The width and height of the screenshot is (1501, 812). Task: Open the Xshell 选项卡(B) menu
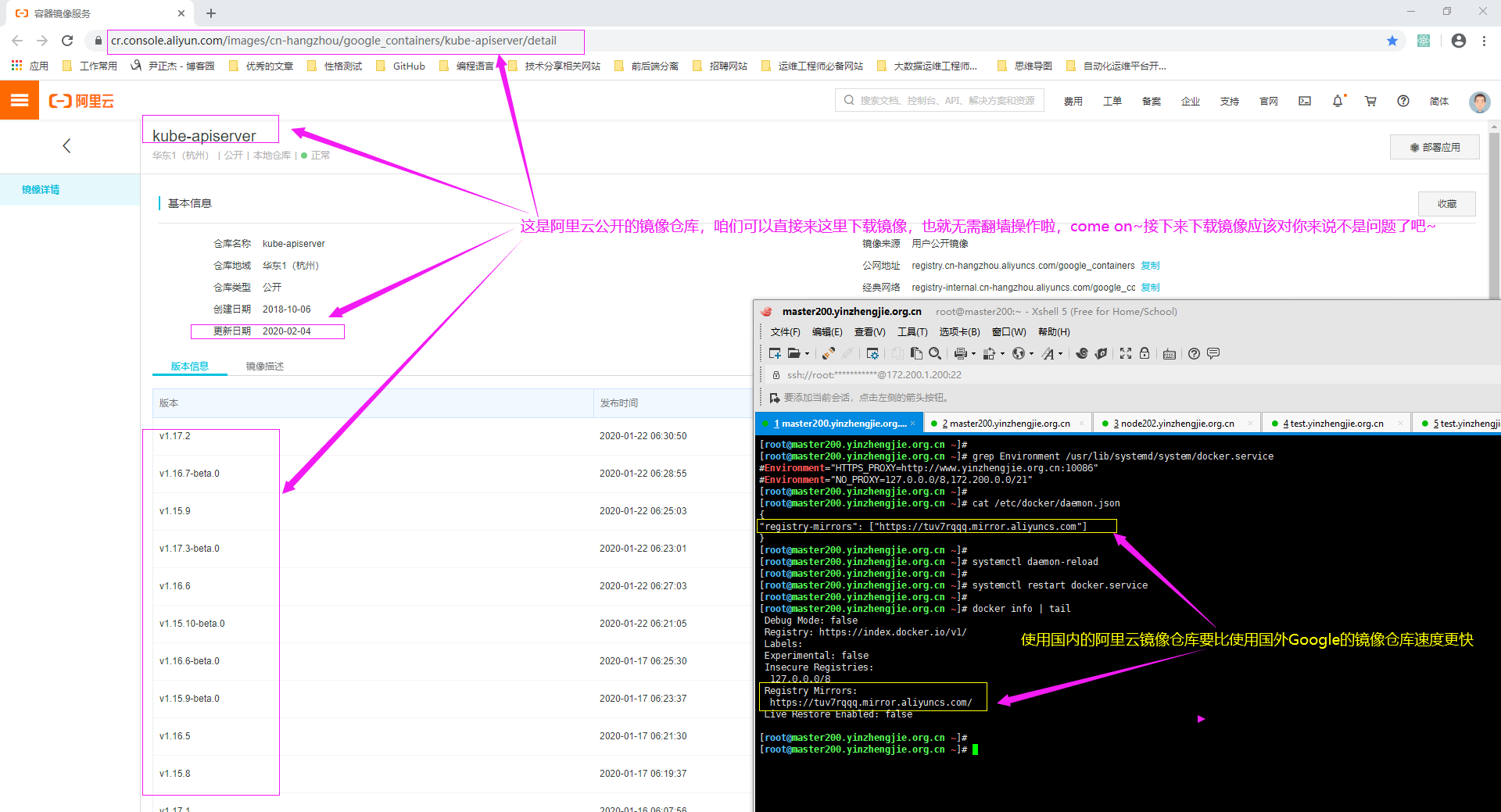click(x=959, y=332)
